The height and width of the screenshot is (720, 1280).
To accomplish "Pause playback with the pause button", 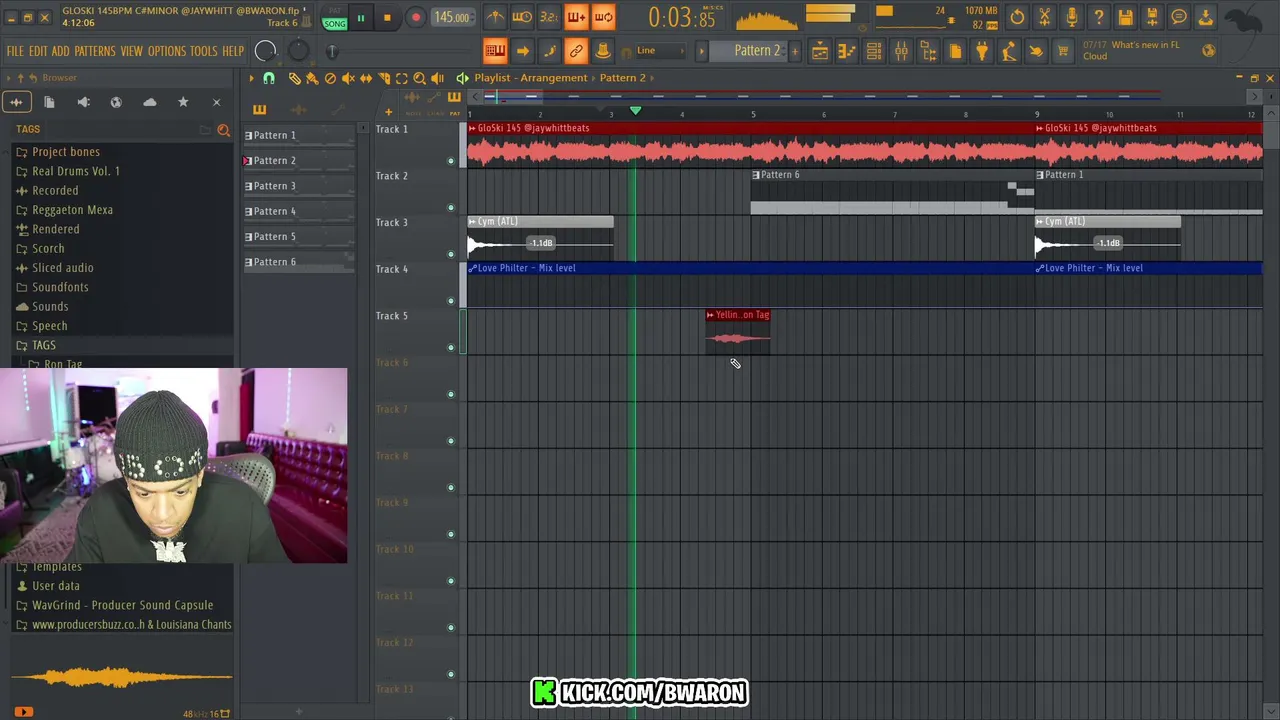I will coord(361,18).
